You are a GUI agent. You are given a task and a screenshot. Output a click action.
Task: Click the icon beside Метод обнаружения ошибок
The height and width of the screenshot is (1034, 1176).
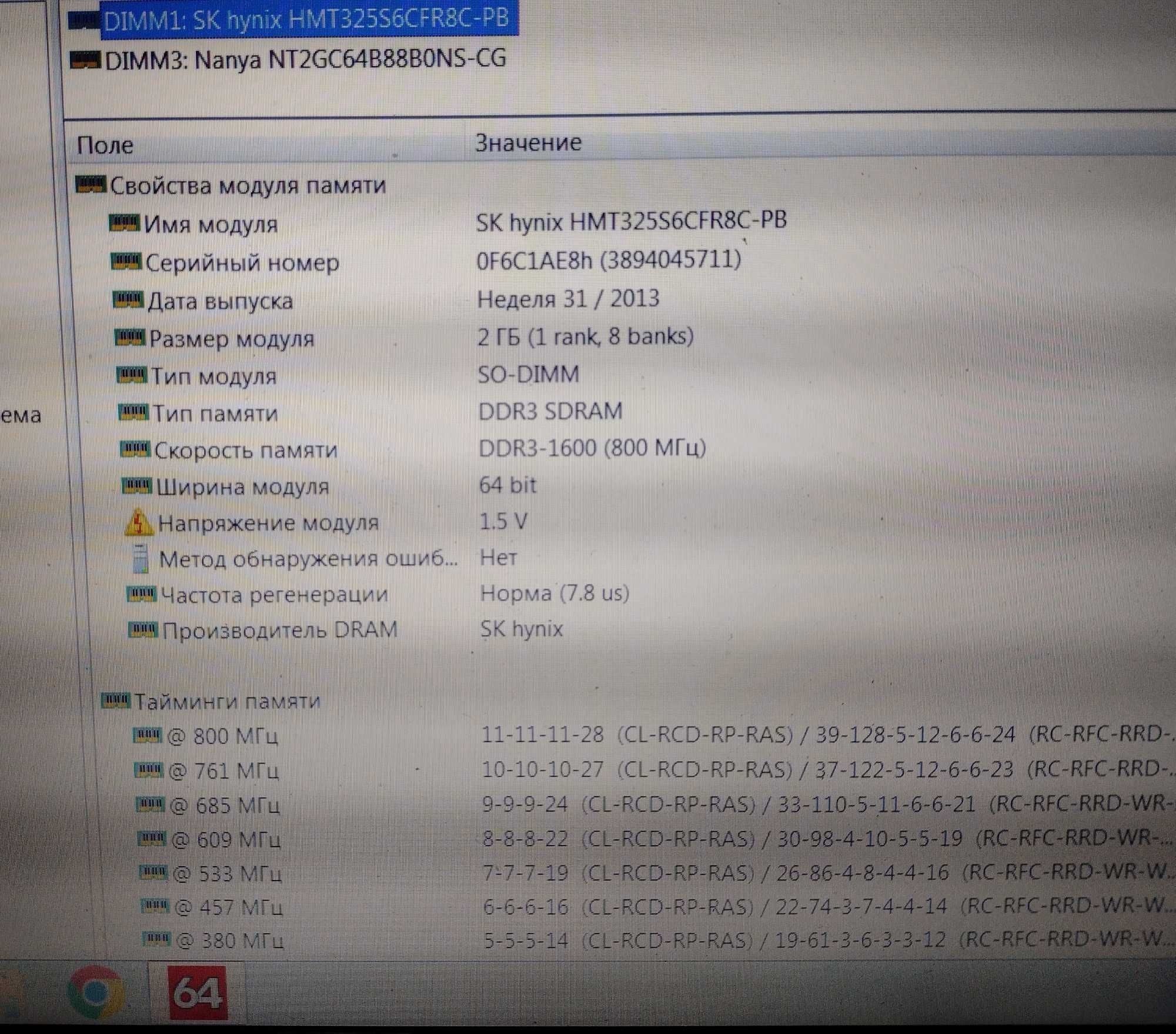pyautogui.click(x=141, y=558)
